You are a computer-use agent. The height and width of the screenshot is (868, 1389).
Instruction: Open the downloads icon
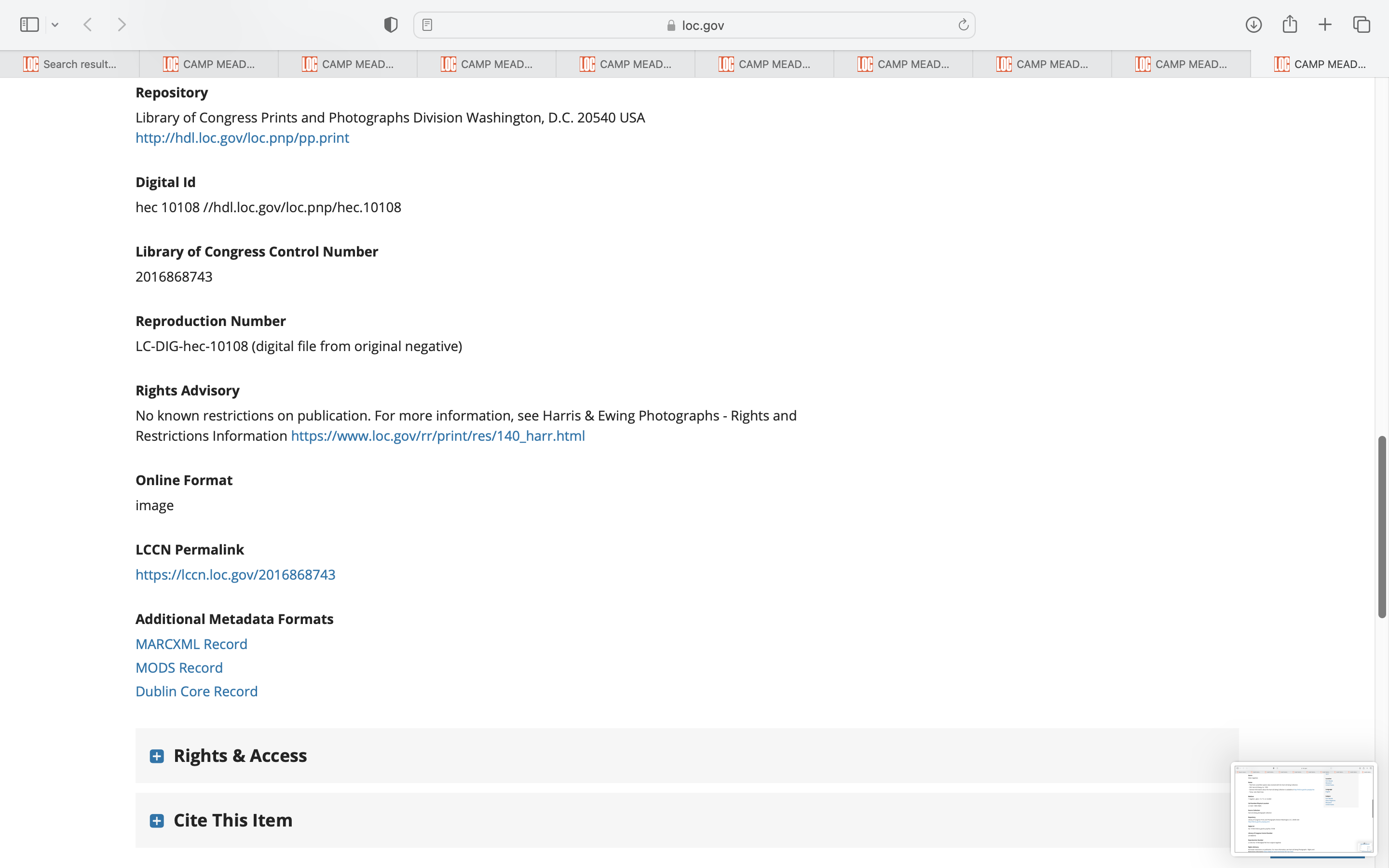click(1253, 25)
